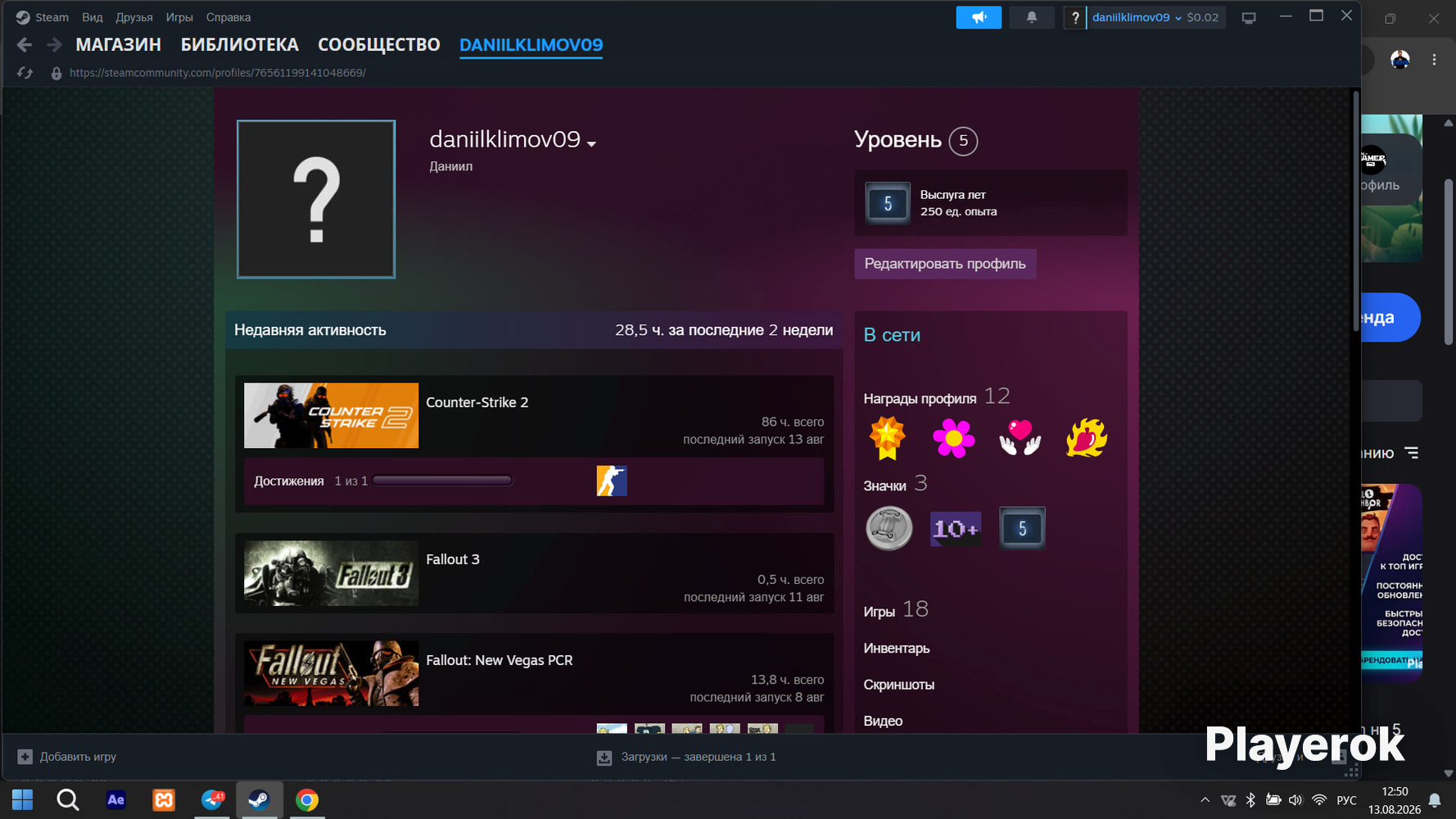Click the flaming heart profile award
1456x819 pixels.
1086,437
